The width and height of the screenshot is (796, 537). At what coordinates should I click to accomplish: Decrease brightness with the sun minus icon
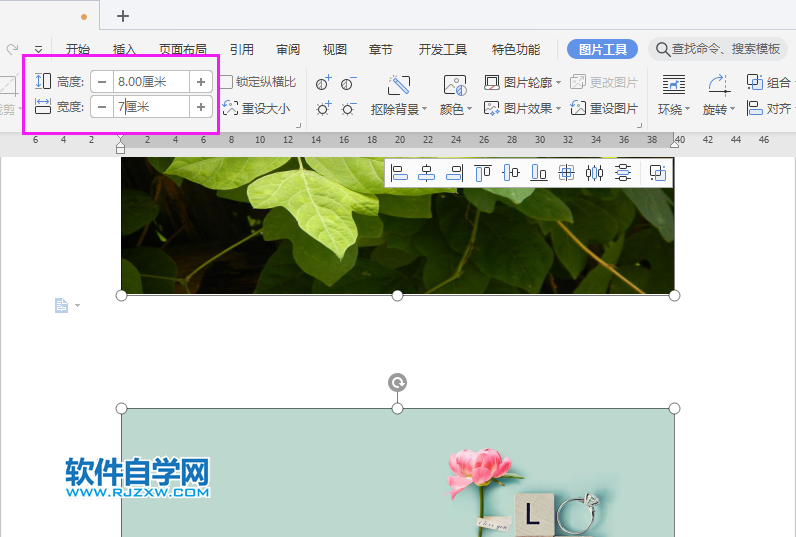348,108
